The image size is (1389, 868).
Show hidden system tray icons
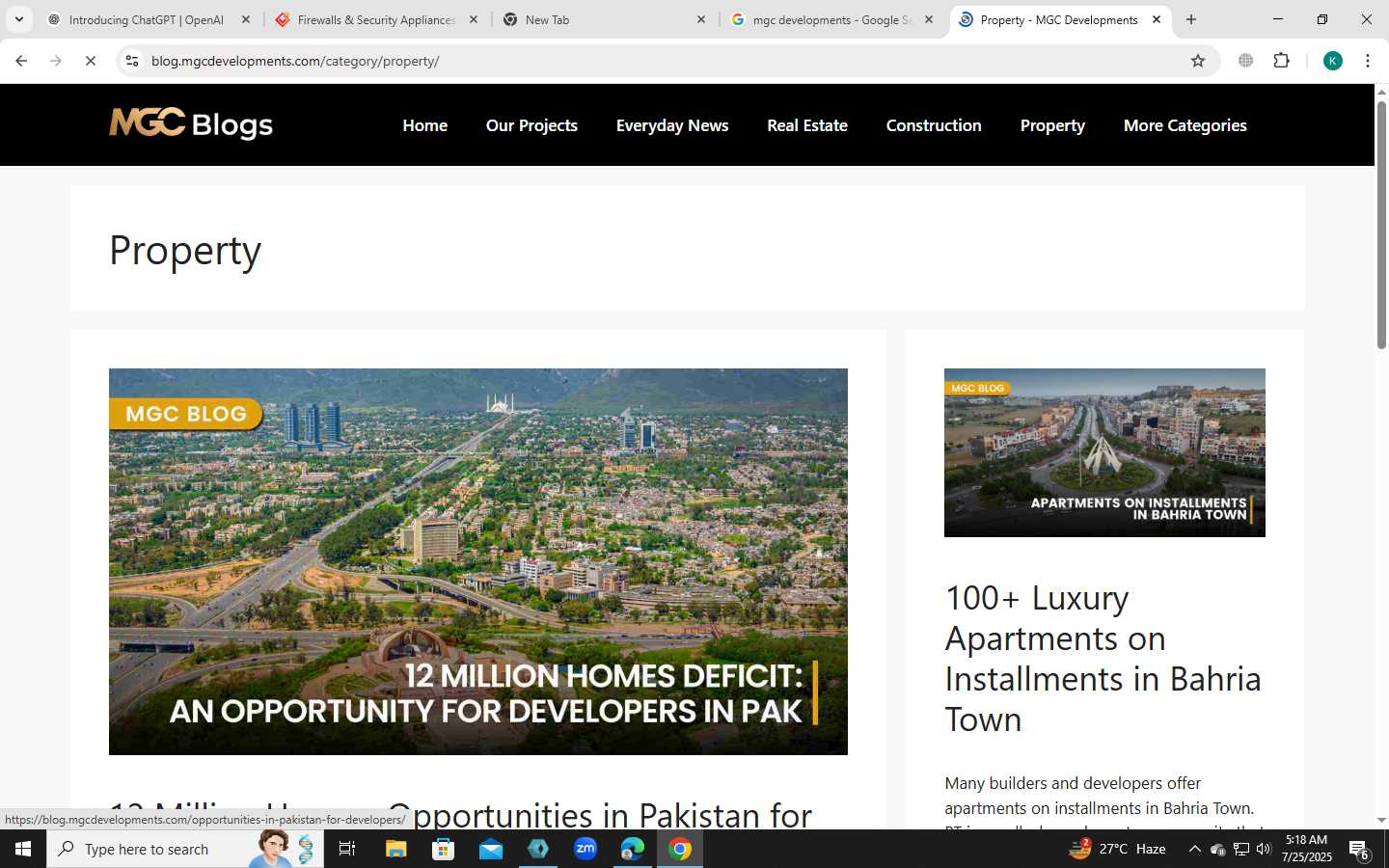coord(1194,849)
